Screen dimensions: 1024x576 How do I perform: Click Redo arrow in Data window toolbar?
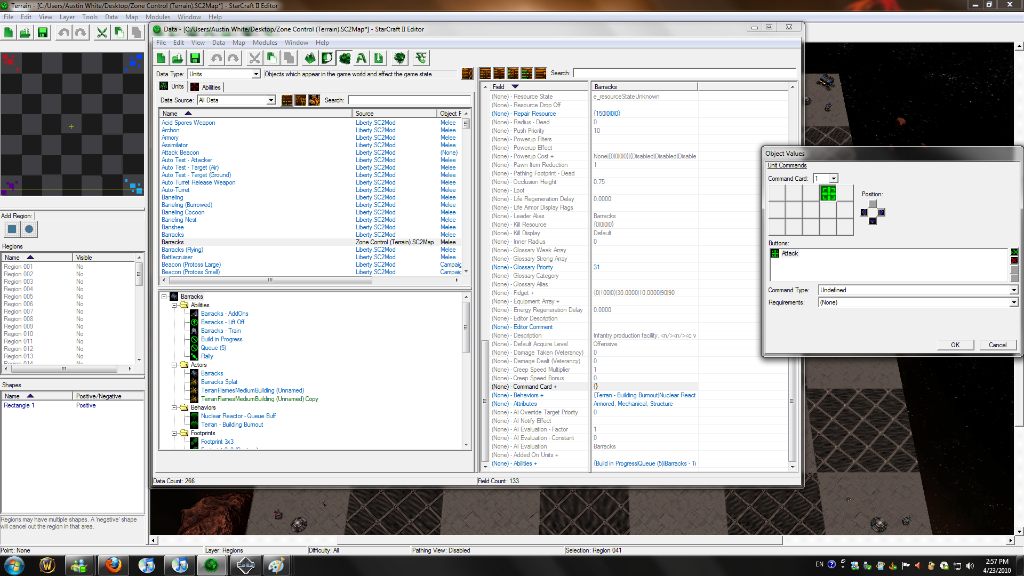coord(233,58)
